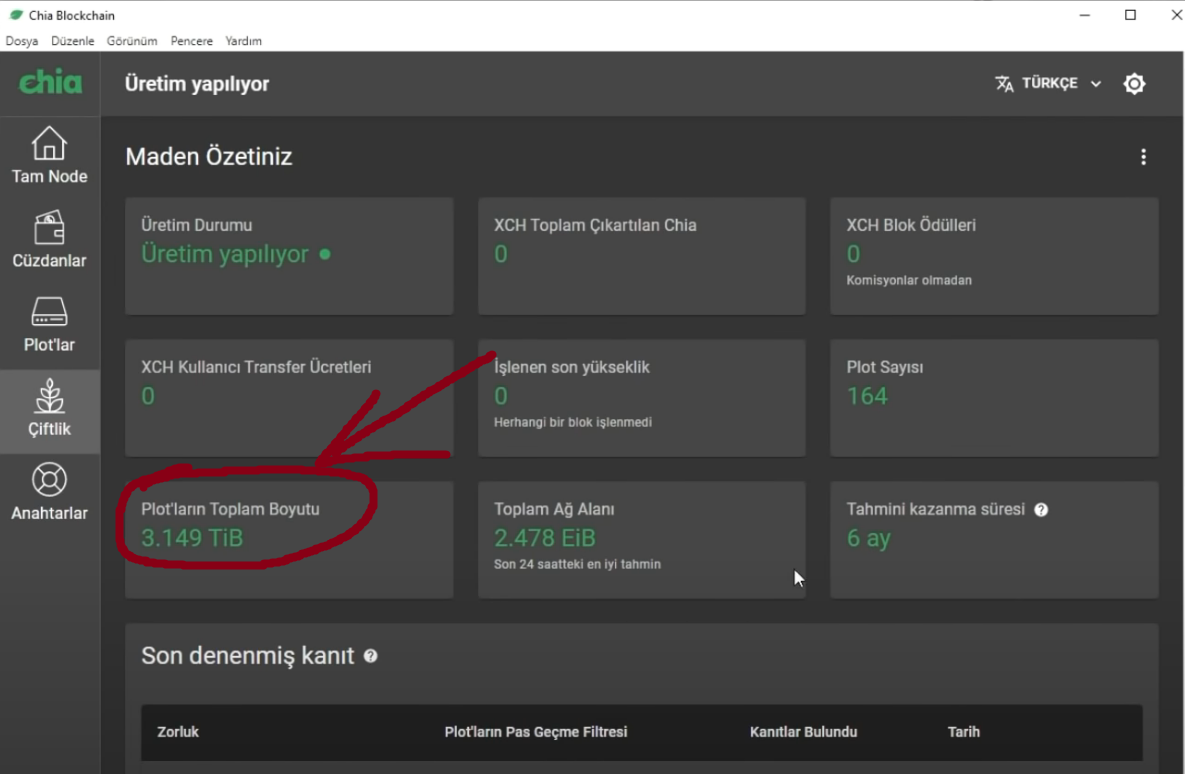
Task: Open the Dosya menu
Action: (x=22, y=41)
